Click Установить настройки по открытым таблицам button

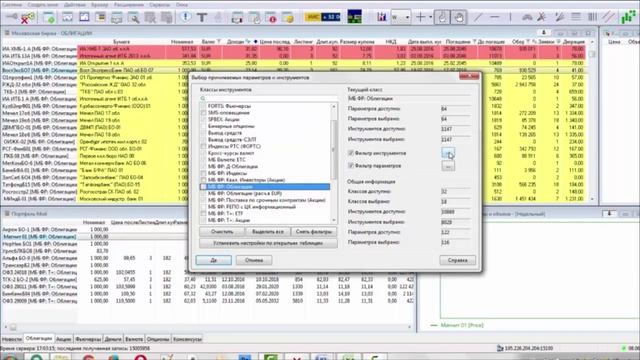(x=268, y=243)
